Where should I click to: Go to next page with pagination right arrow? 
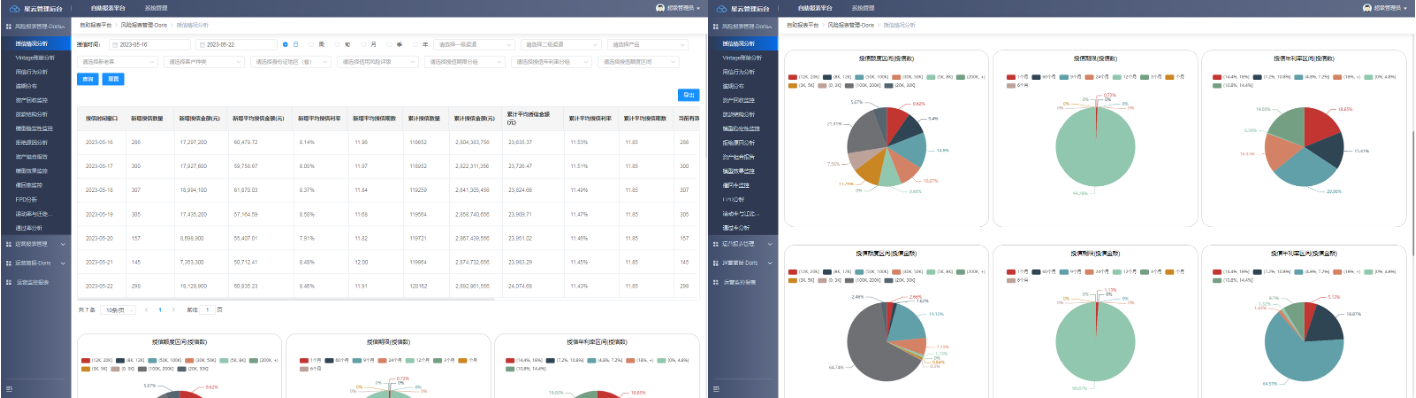173,310
